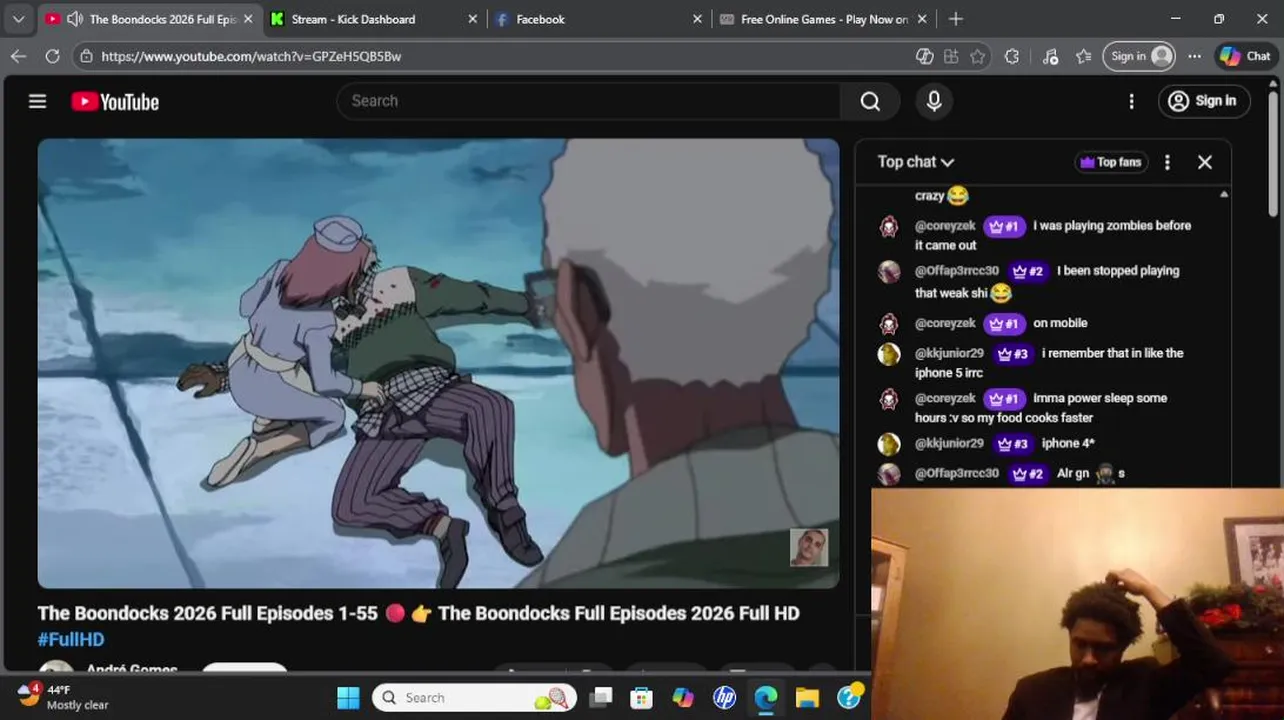Open Top fans leaderboard chip
Screen dimensions: 1284x720
point(1110,162)
